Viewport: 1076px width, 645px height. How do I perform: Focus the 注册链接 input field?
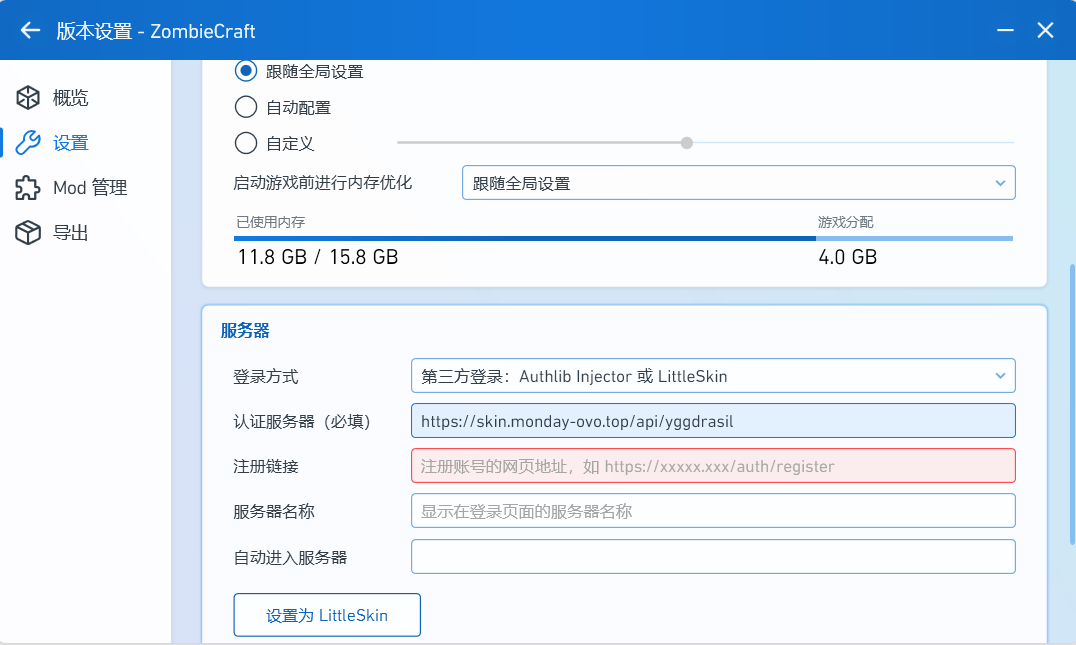tap(713, 466)
